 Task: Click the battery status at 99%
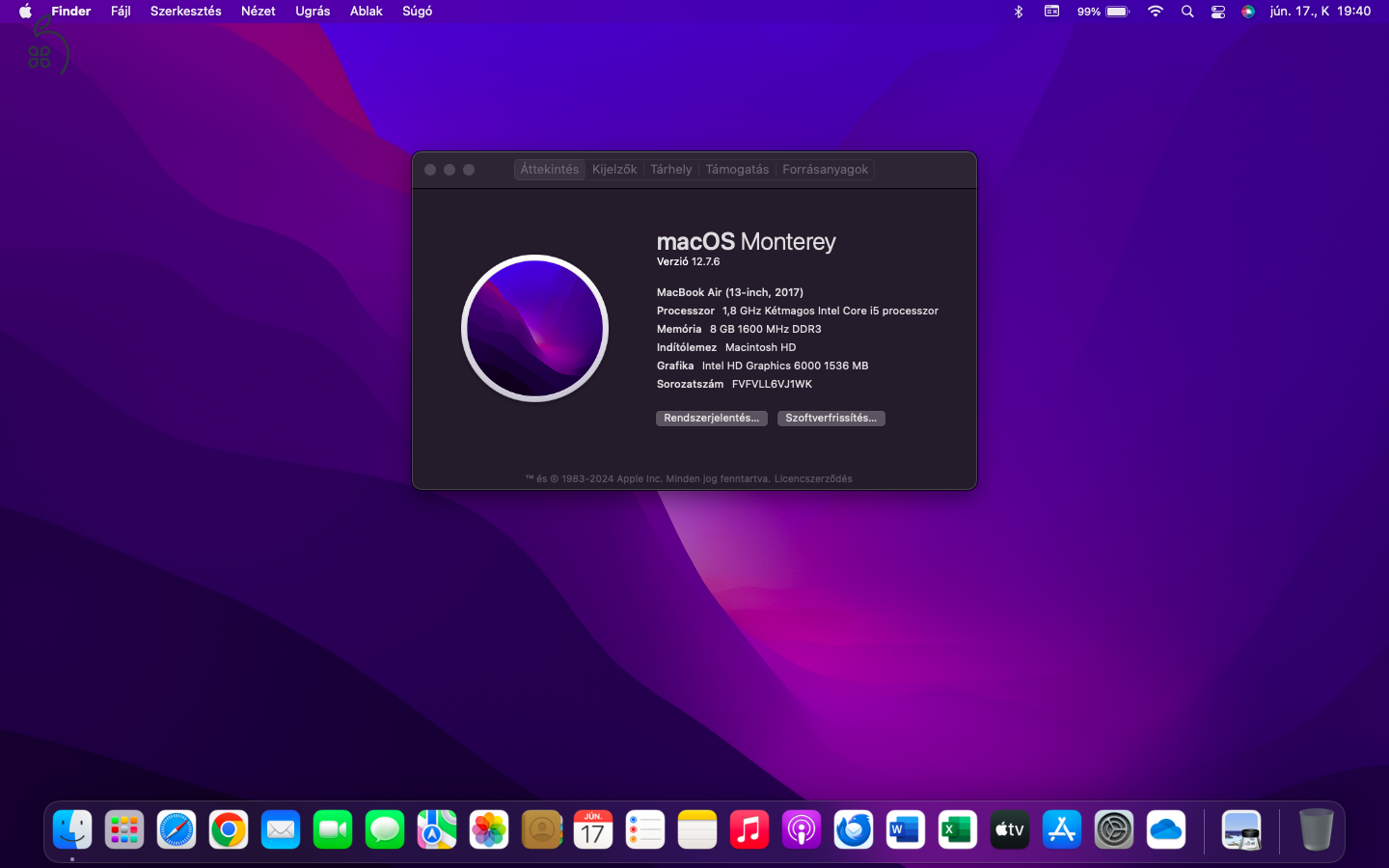(1103, 12)
